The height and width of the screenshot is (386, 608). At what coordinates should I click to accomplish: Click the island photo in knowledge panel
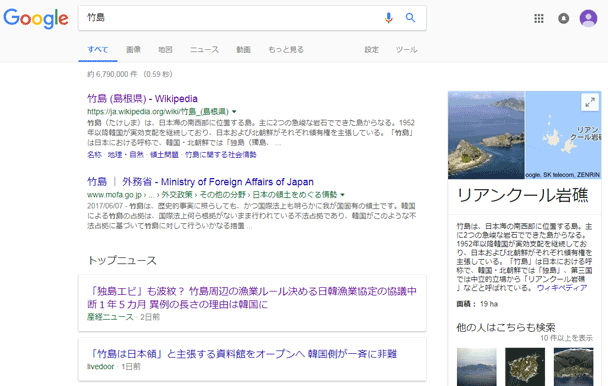(486, 135)
